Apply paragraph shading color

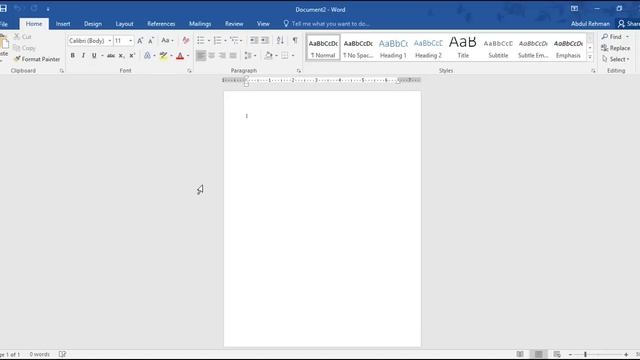pos(268,56)
